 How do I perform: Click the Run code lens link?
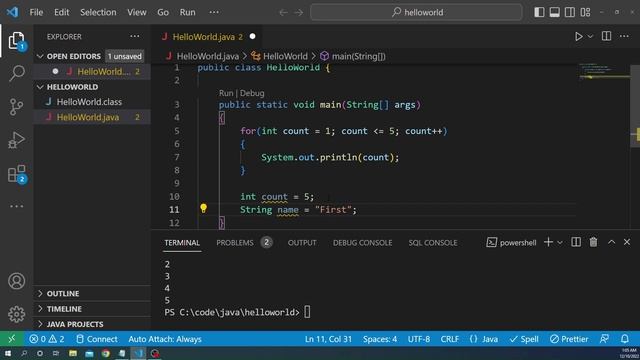click(x=226, y=93)
